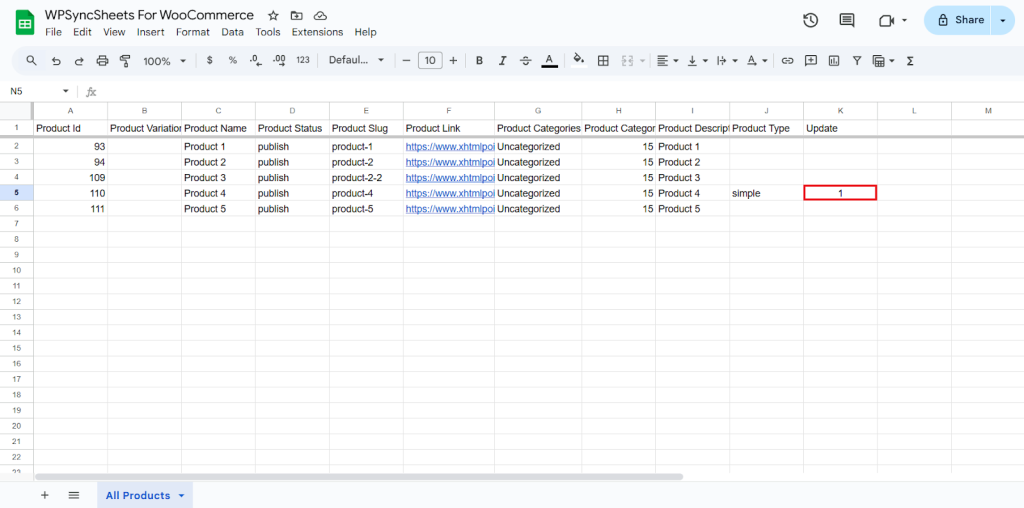Insert a link icon
The height and width of the screenshot is (508, 1024).
coord(788,61)
